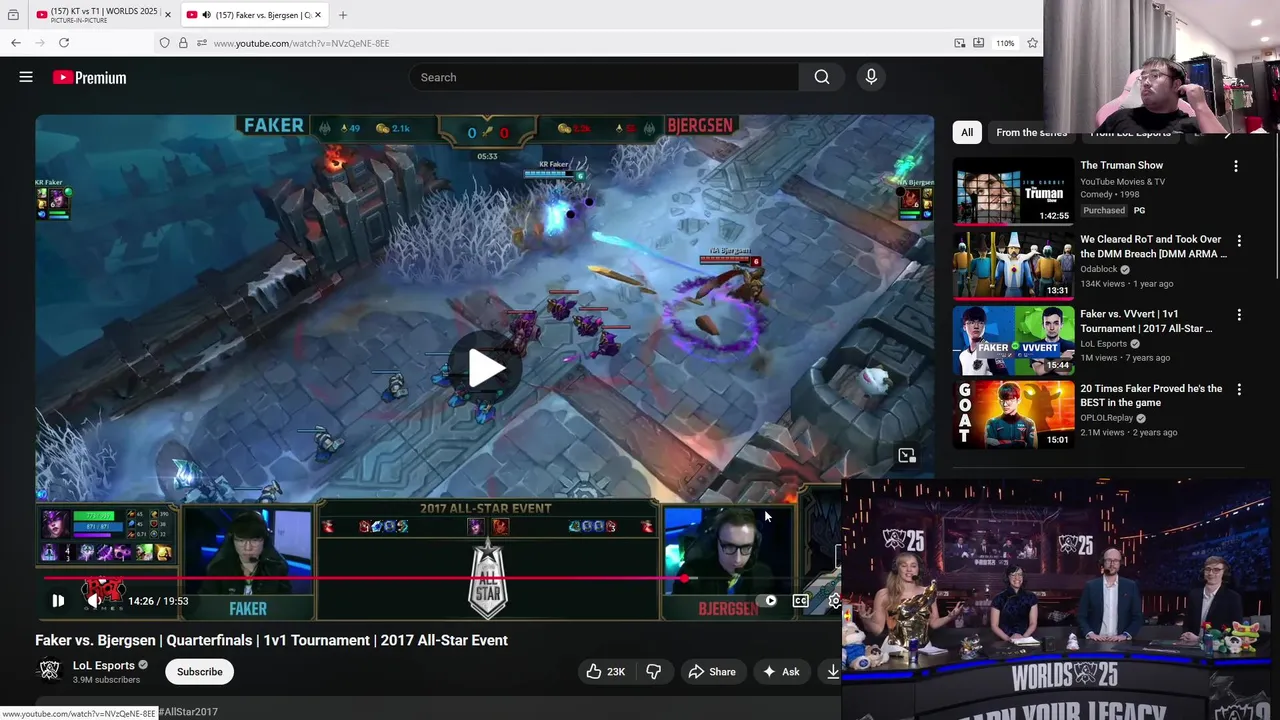Open the DMM Breach video thumbnail
Screen dimensions: 1280x720
(x=1013, y=265)
